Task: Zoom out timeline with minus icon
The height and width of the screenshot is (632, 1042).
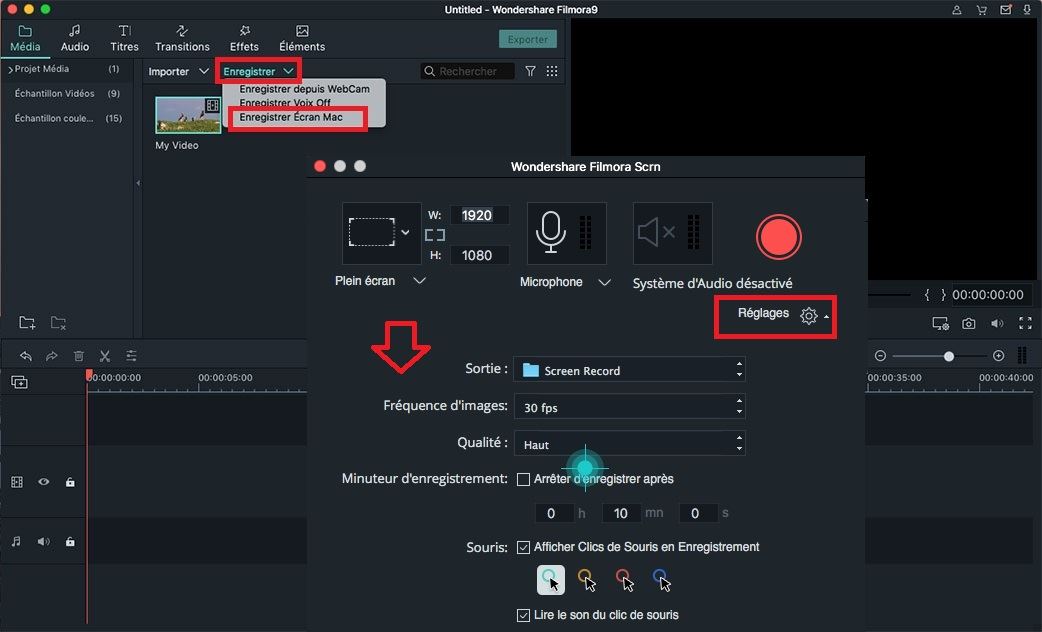Action: [x=881, y=356]
